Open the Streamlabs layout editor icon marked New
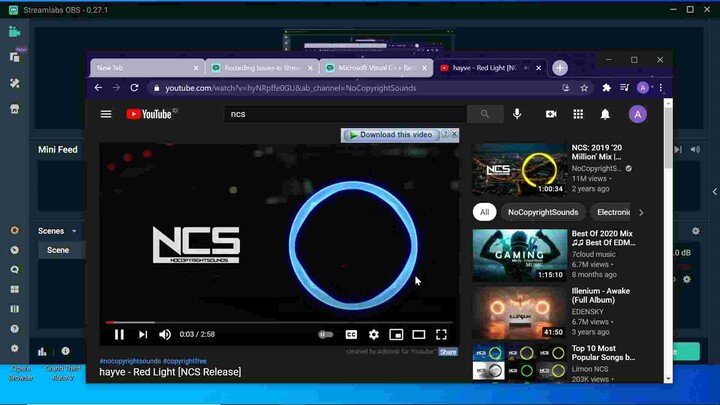 15,57
